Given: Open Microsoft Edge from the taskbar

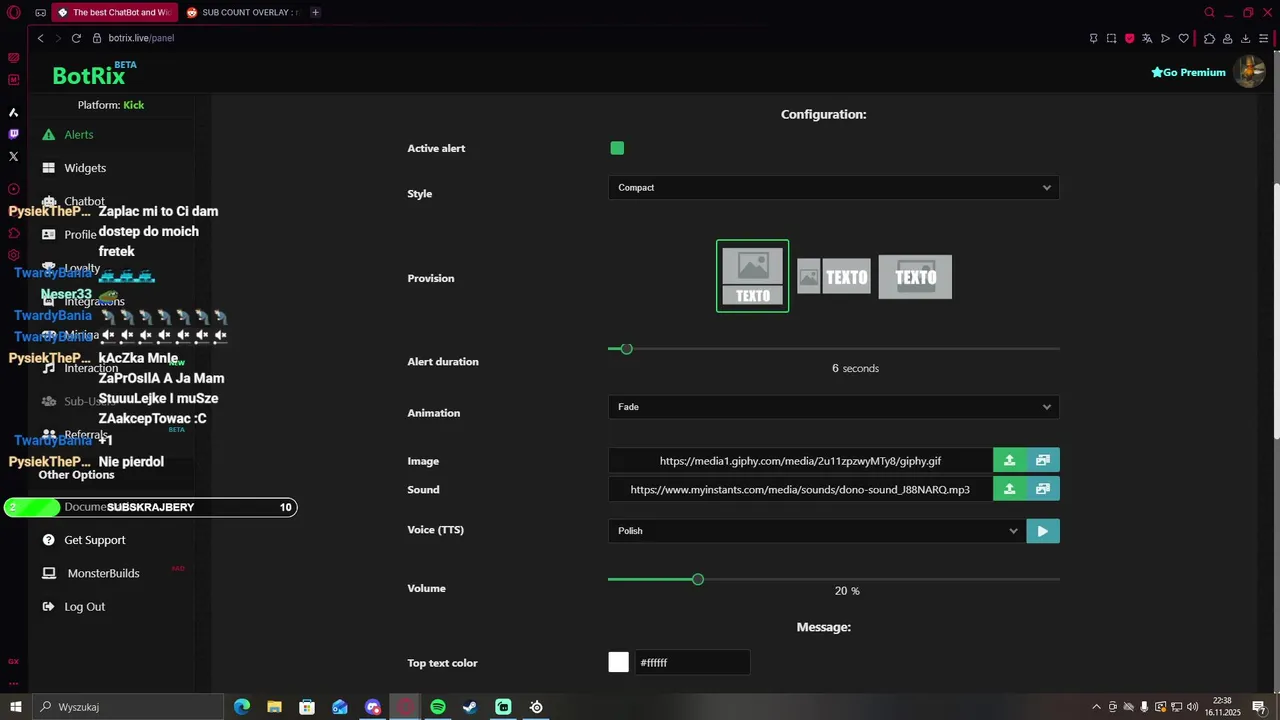Looking at the screenshot, I should click(x=242, y=707).
